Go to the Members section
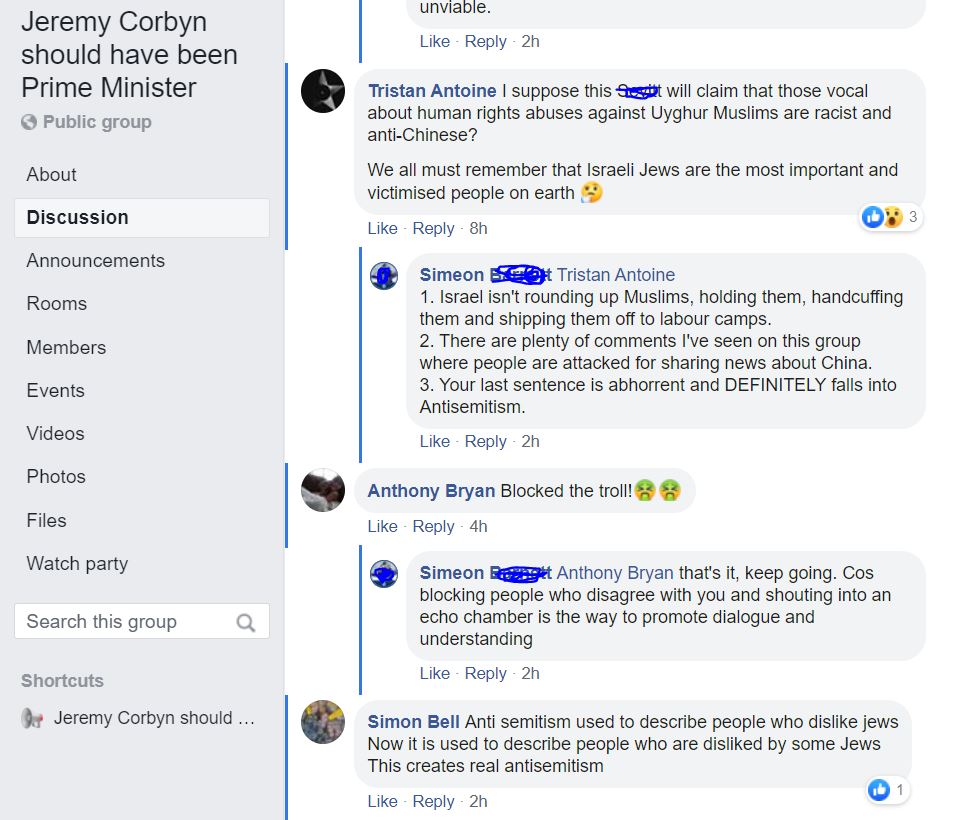The image size is (972, 820). tap(66, 347)
